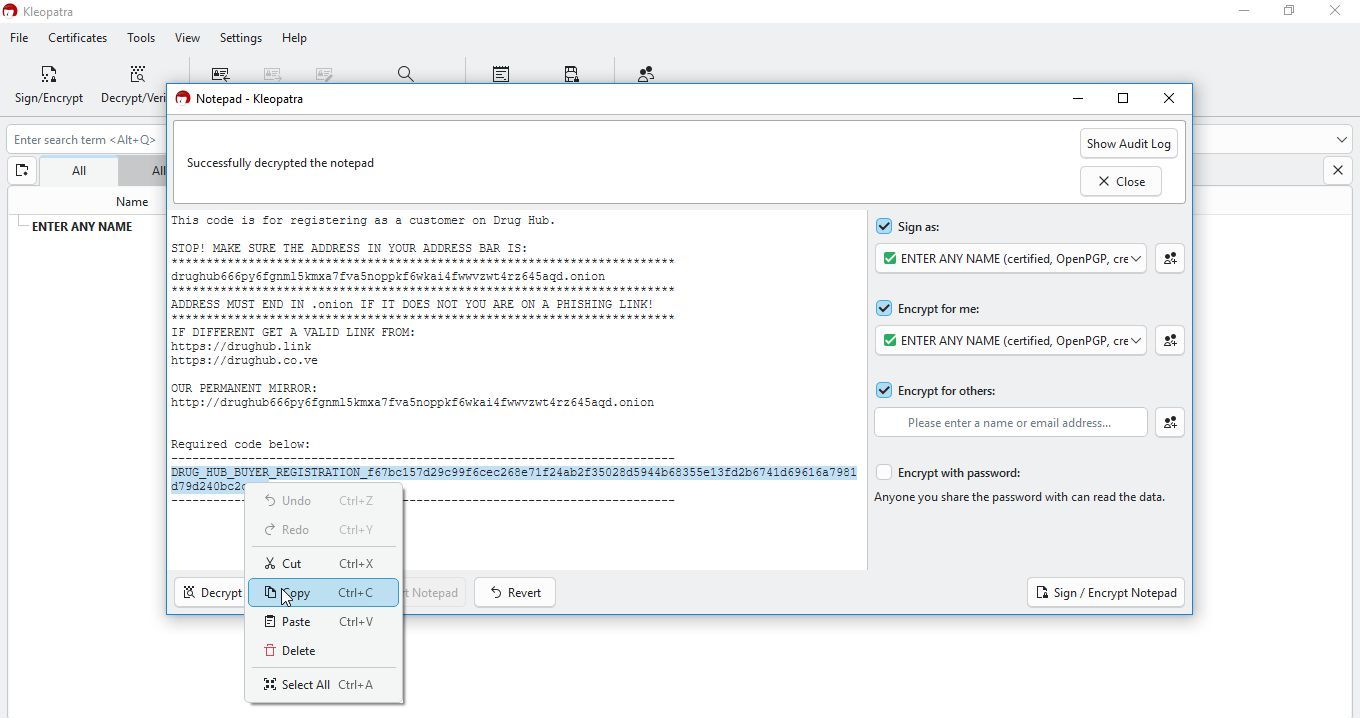Image resolution: width=1360 pixels, height=718 pixels.
Task: Click the Redo context menu entry
Action: [323, 530]
